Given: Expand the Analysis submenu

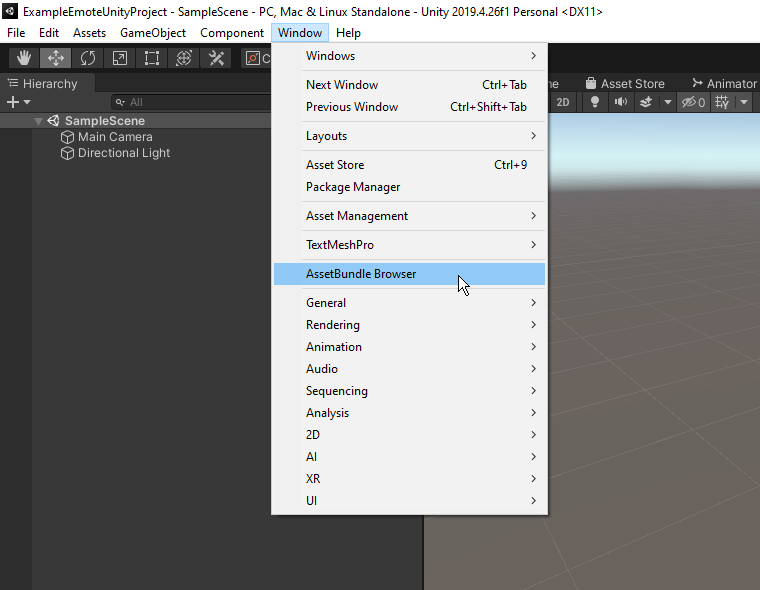Looking at the screenshot, I should coord(410,413).
